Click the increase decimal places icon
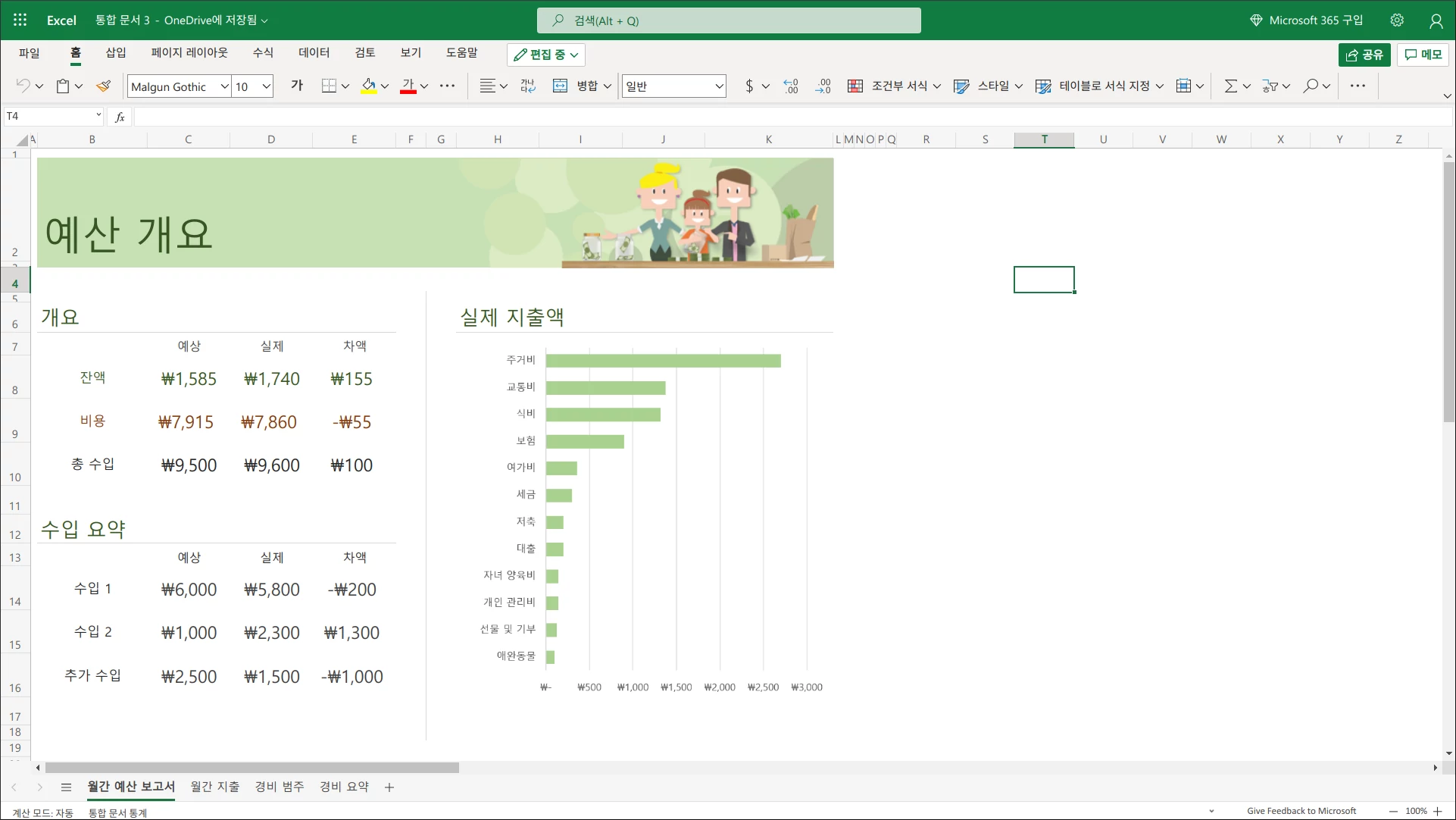Viewport: 1456px width, 820px height. pyautogui.click(x=791, y=86)
